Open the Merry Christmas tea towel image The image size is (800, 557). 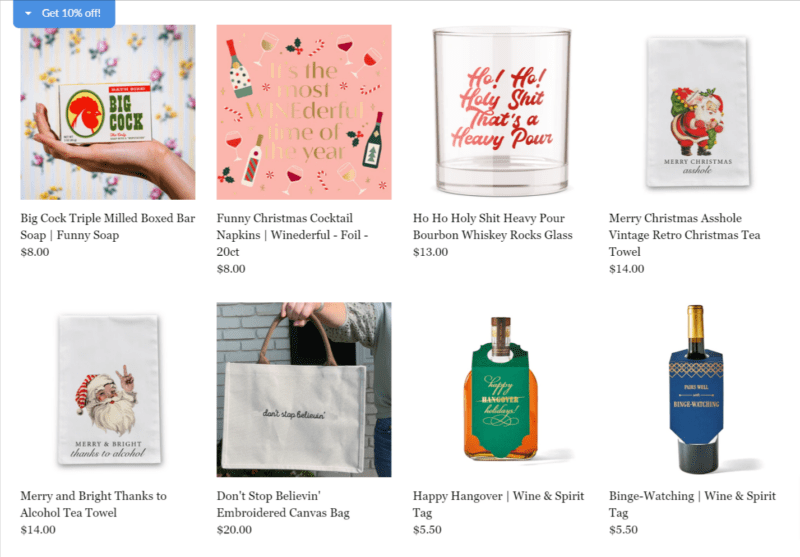coord(696,112)
